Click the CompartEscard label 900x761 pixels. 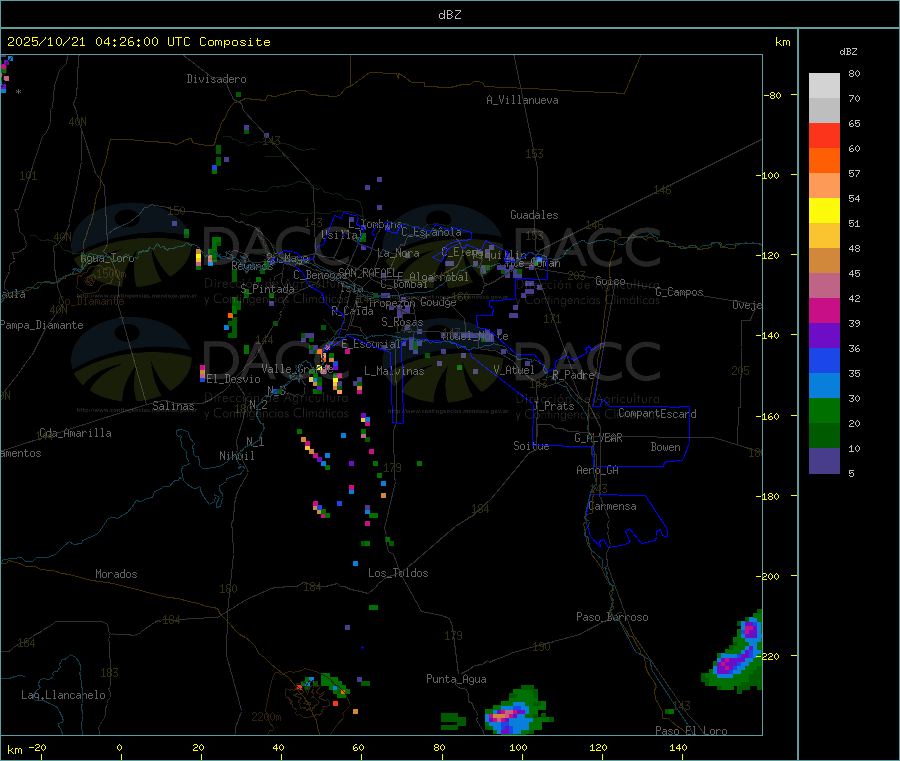tap(657, 414)
